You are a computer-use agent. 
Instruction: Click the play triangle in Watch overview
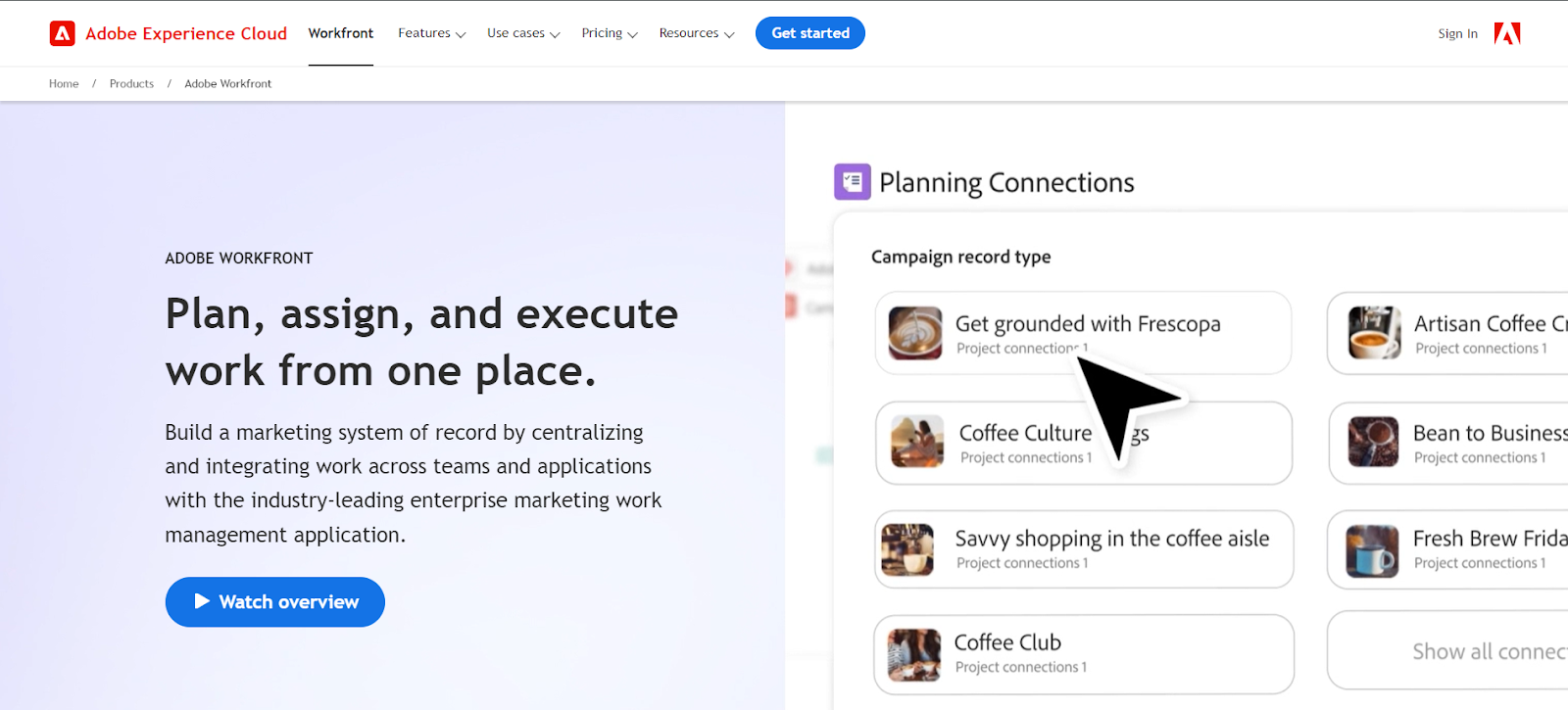click(202, 601)
